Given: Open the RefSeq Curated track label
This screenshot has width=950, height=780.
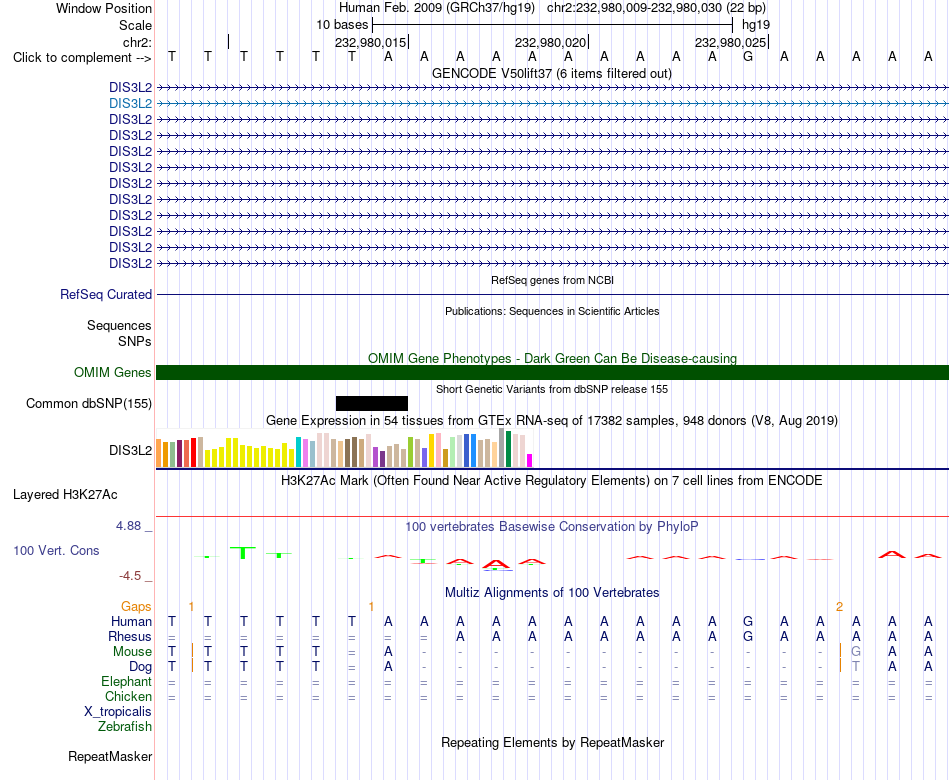Looking at the screenshot, I should point(106,295).
